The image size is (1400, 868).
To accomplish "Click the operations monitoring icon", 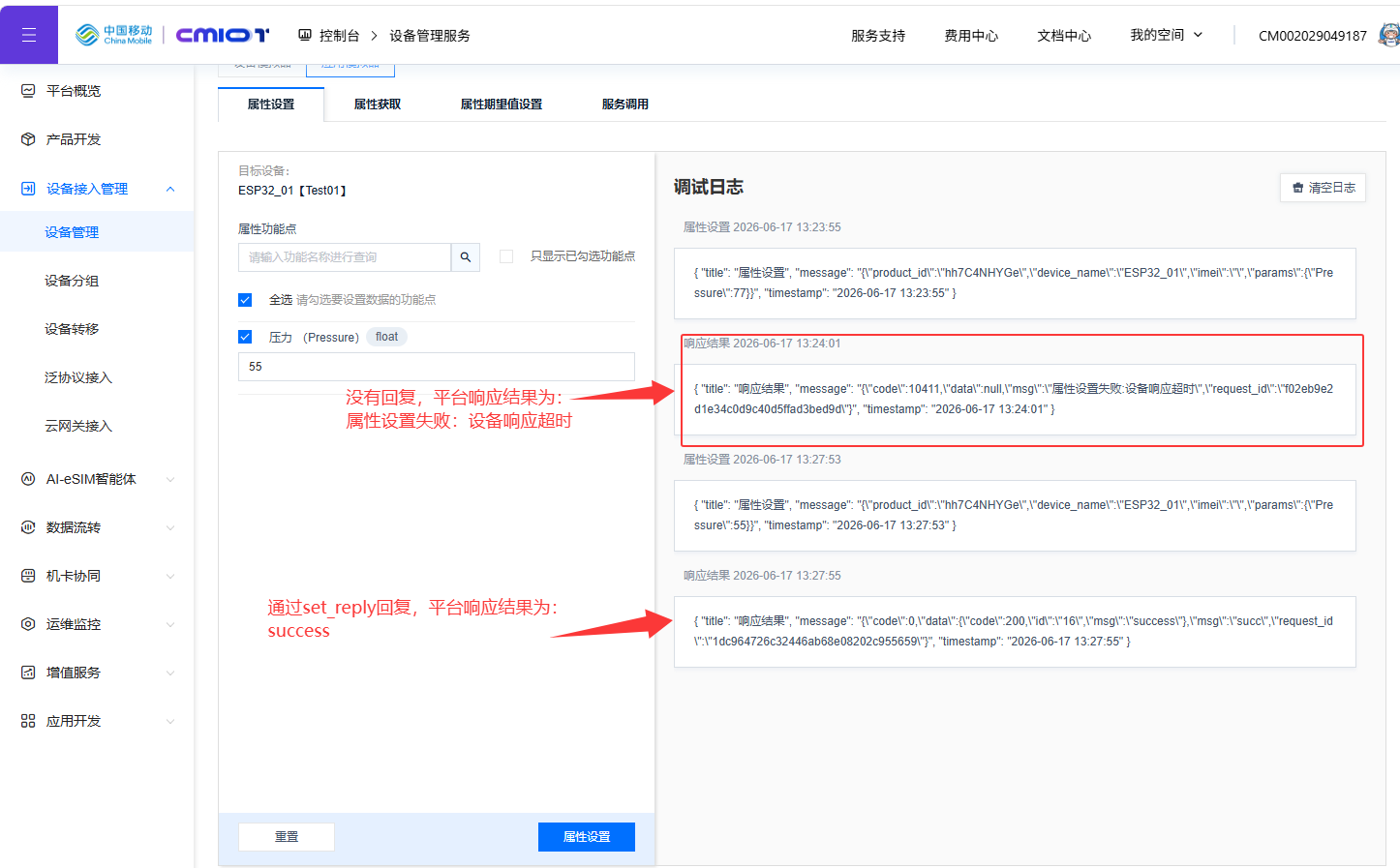I will pos(28,624).
